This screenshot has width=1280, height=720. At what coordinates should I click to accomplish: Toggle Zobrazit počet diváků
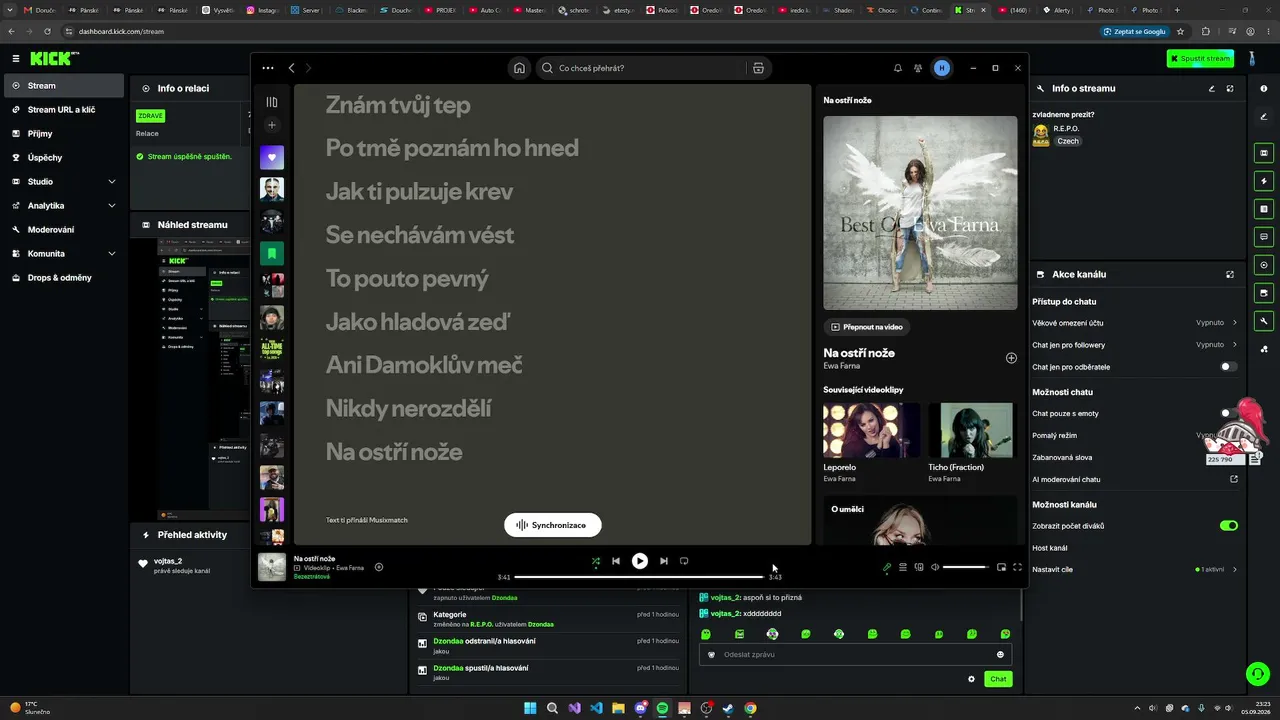pyautogui.click(x=1229, y=525)
